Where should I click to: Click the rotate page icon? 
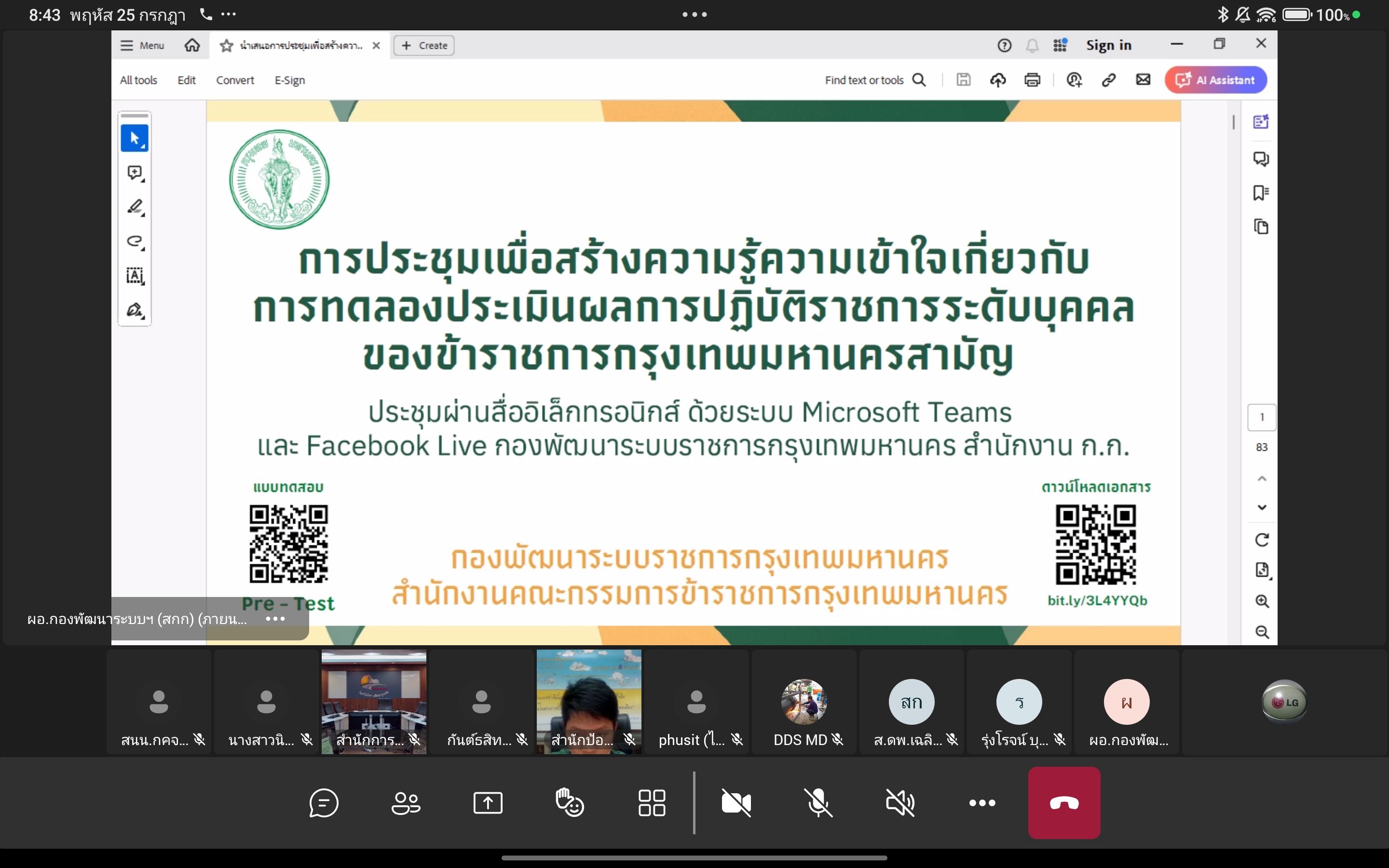point(1262,540)
